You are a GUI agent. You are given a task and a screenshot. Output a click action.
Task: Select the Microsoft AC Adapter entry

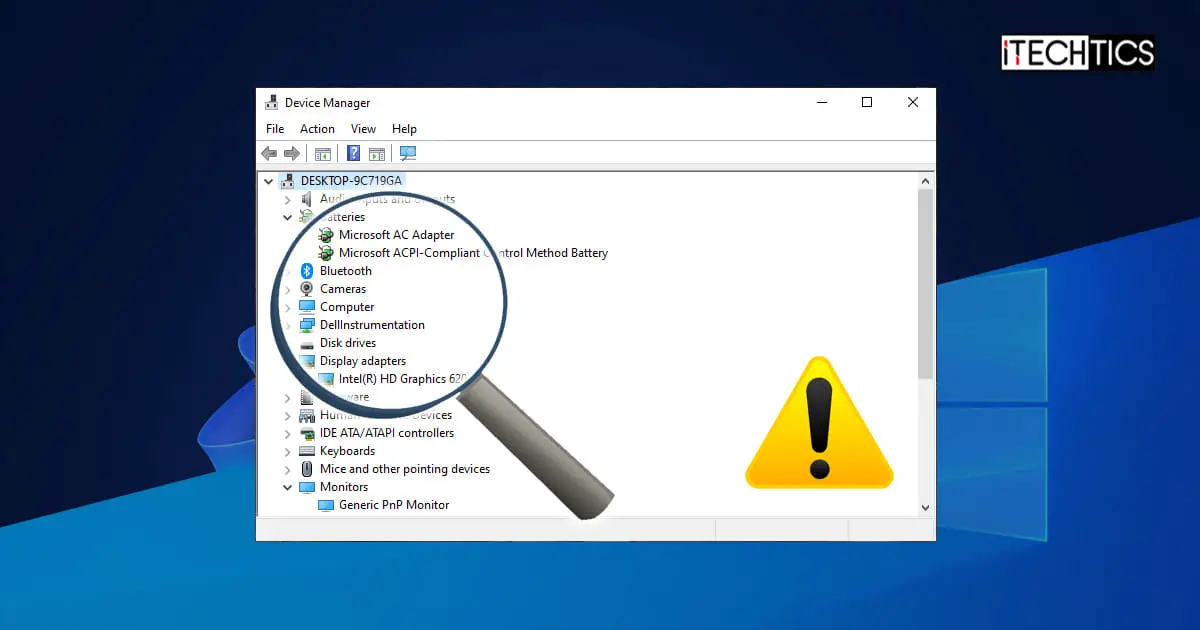coord(396,235)
